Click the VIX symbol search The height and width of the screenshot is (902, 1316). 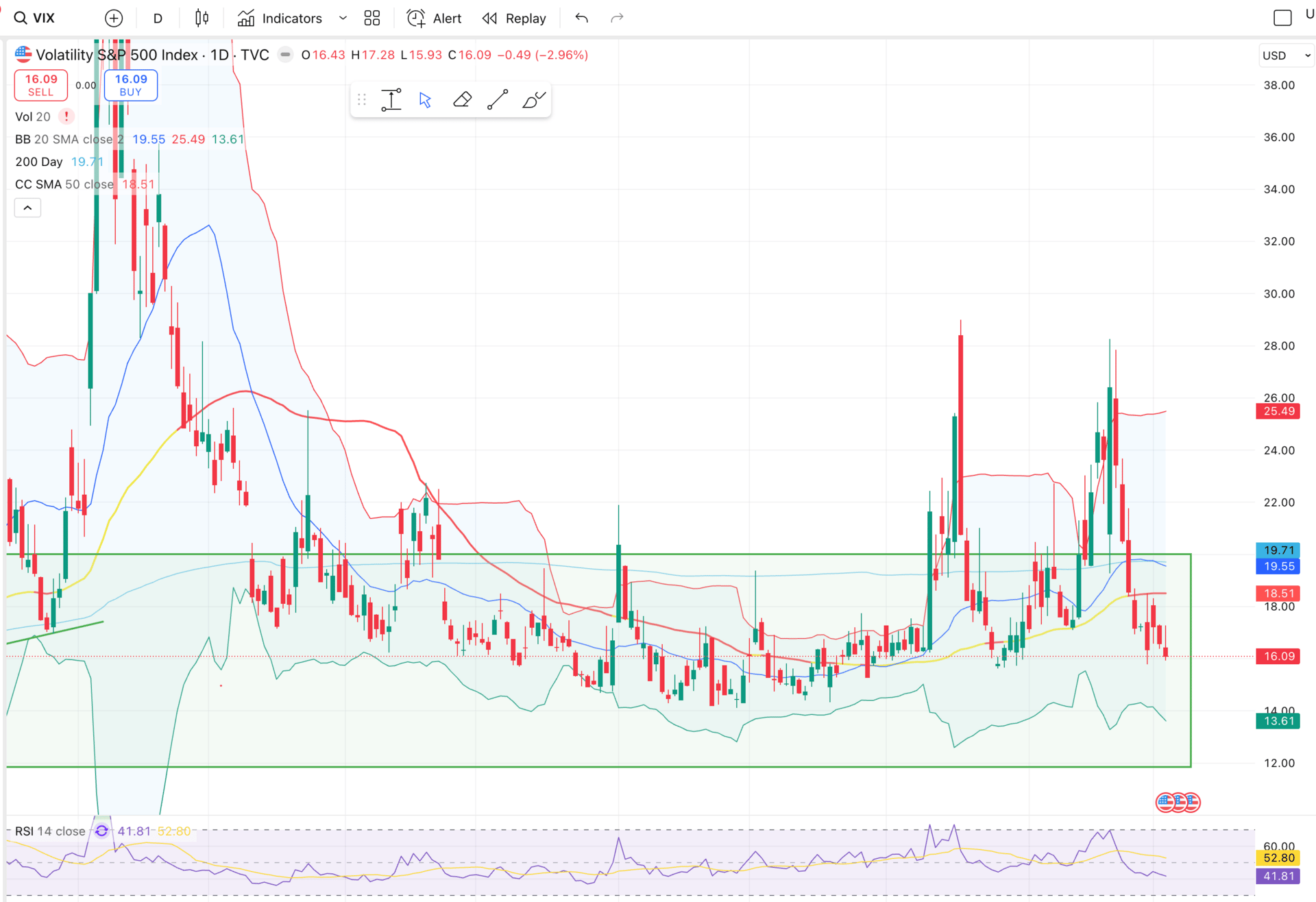tap(36, 19)
